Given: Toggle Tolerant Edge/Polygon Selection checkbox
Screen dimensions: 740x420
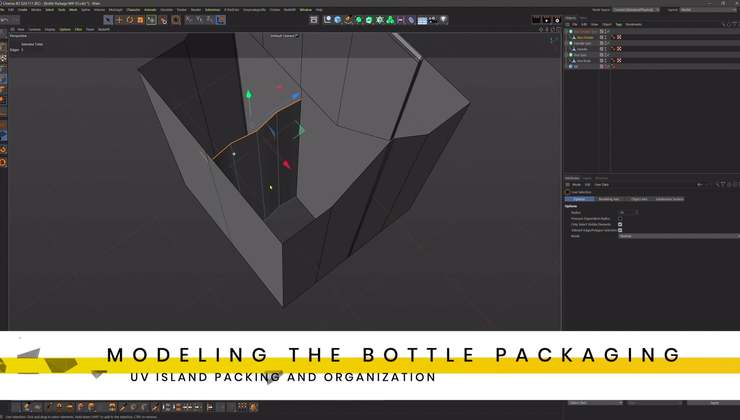Looking at the screenshot, I should coord(620,230).
